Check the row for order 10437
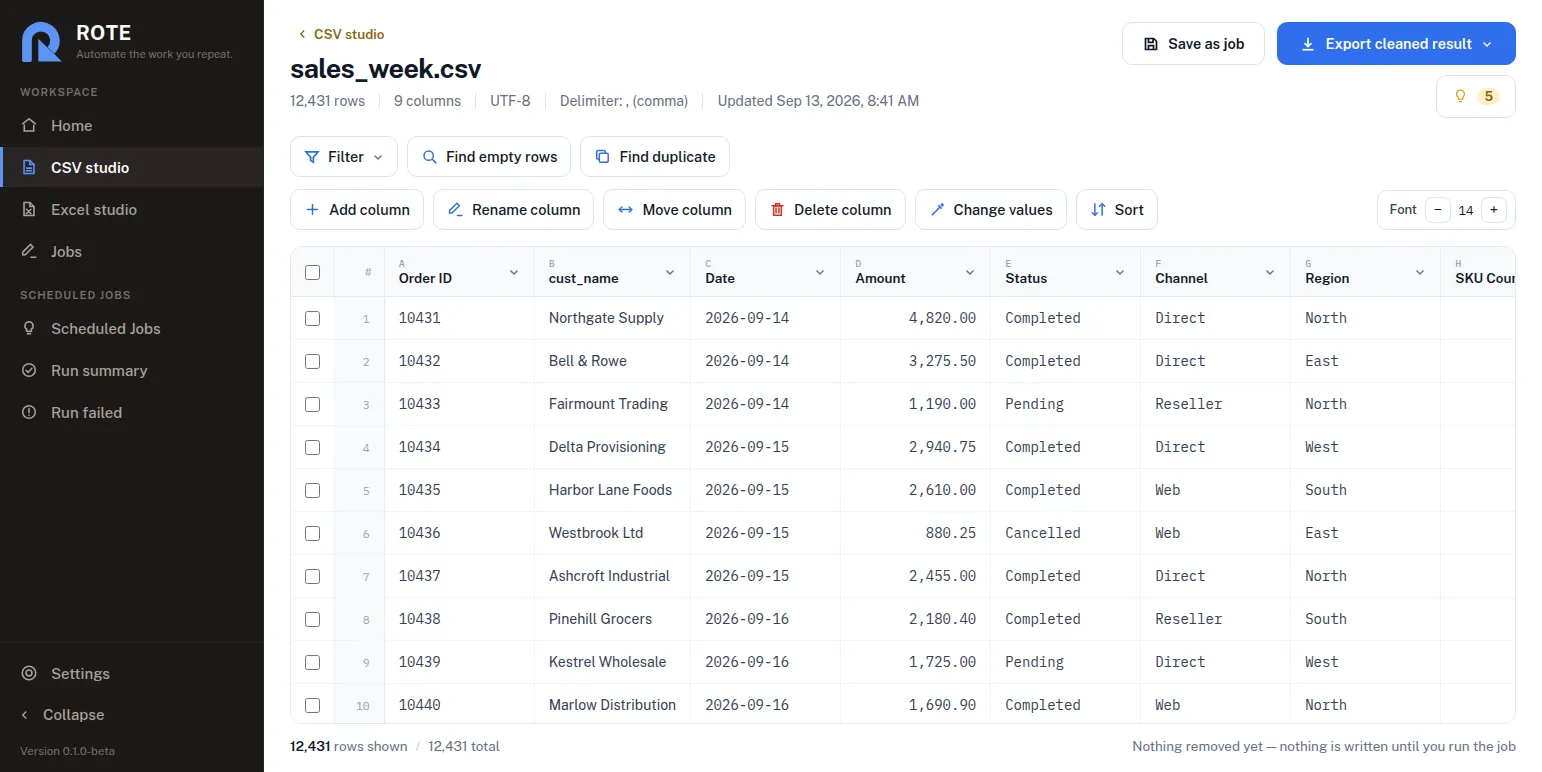The image size is (1542, 772). (x=312, y=576)
